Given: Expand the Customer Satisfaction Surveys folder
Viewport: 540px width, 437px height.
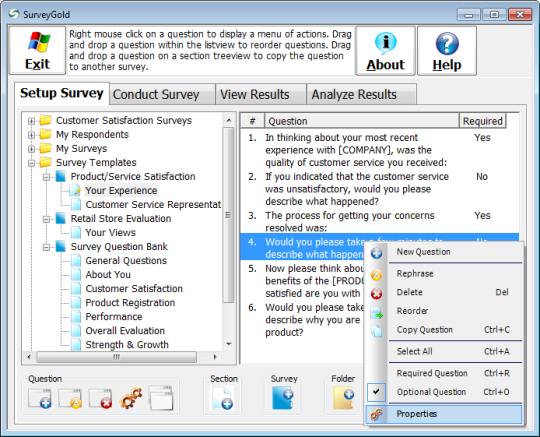Looking at the screenshot, I should 31,121.
